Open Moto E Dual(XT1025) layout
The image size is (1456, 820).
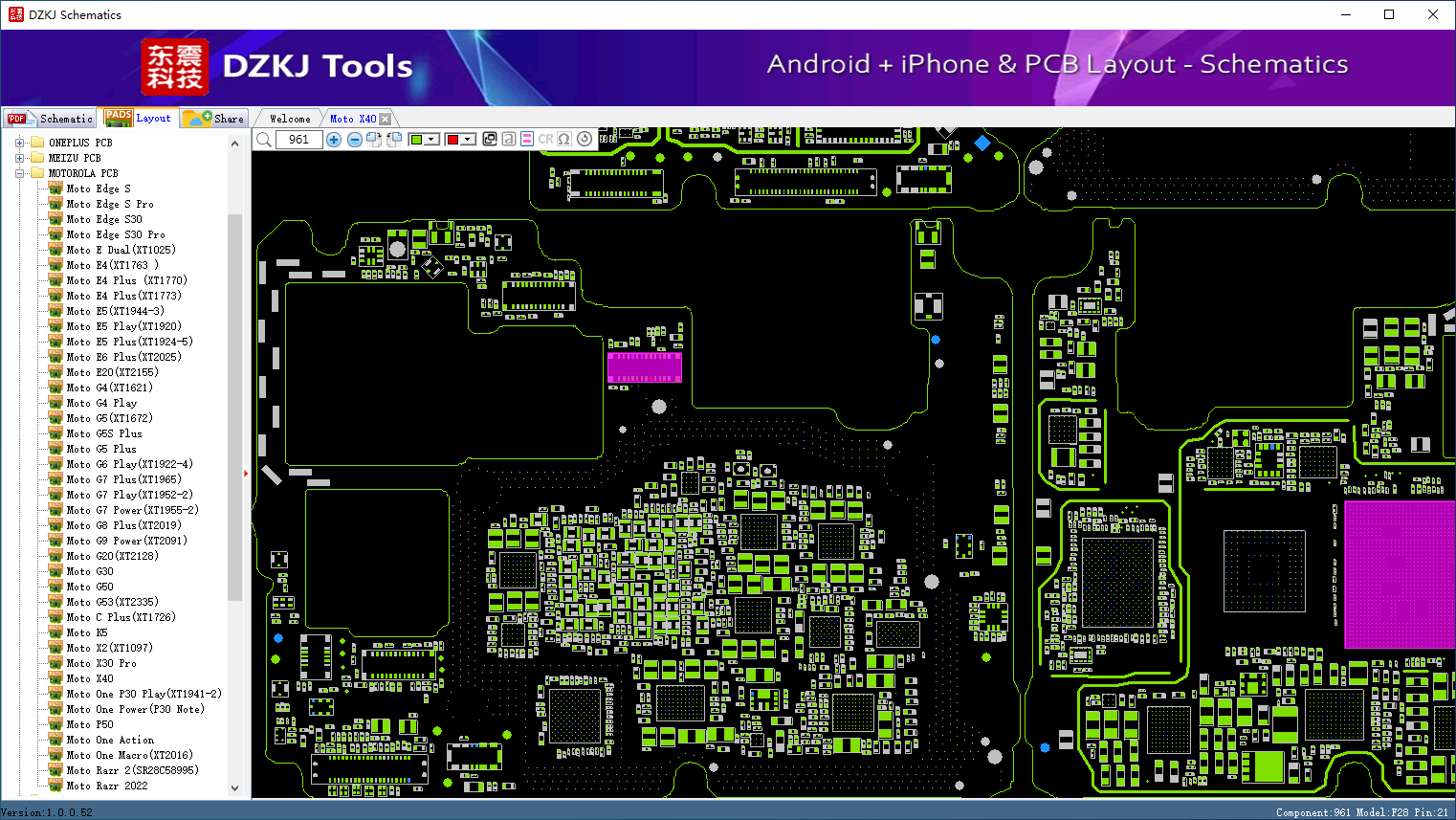point(121,250)
